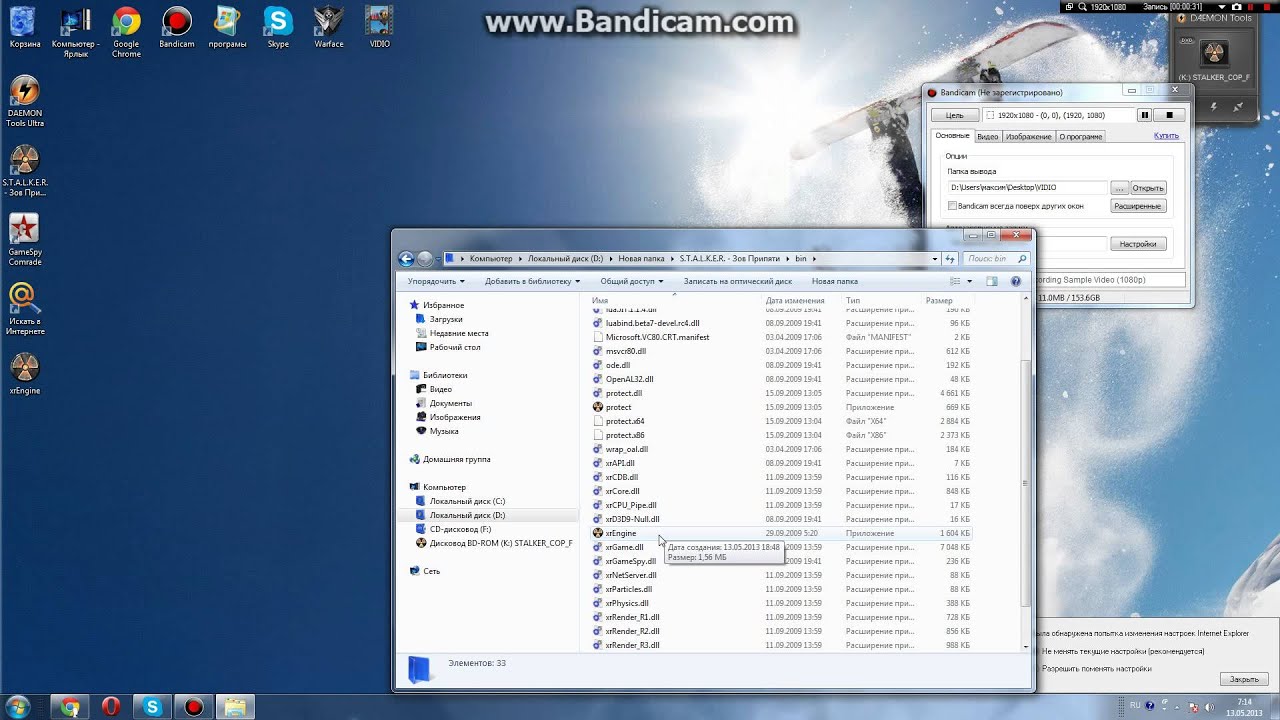This screenshot has width=1280, height=720.
Task: Click the Opera icon in the taskbar
Action: pos(111,707)
